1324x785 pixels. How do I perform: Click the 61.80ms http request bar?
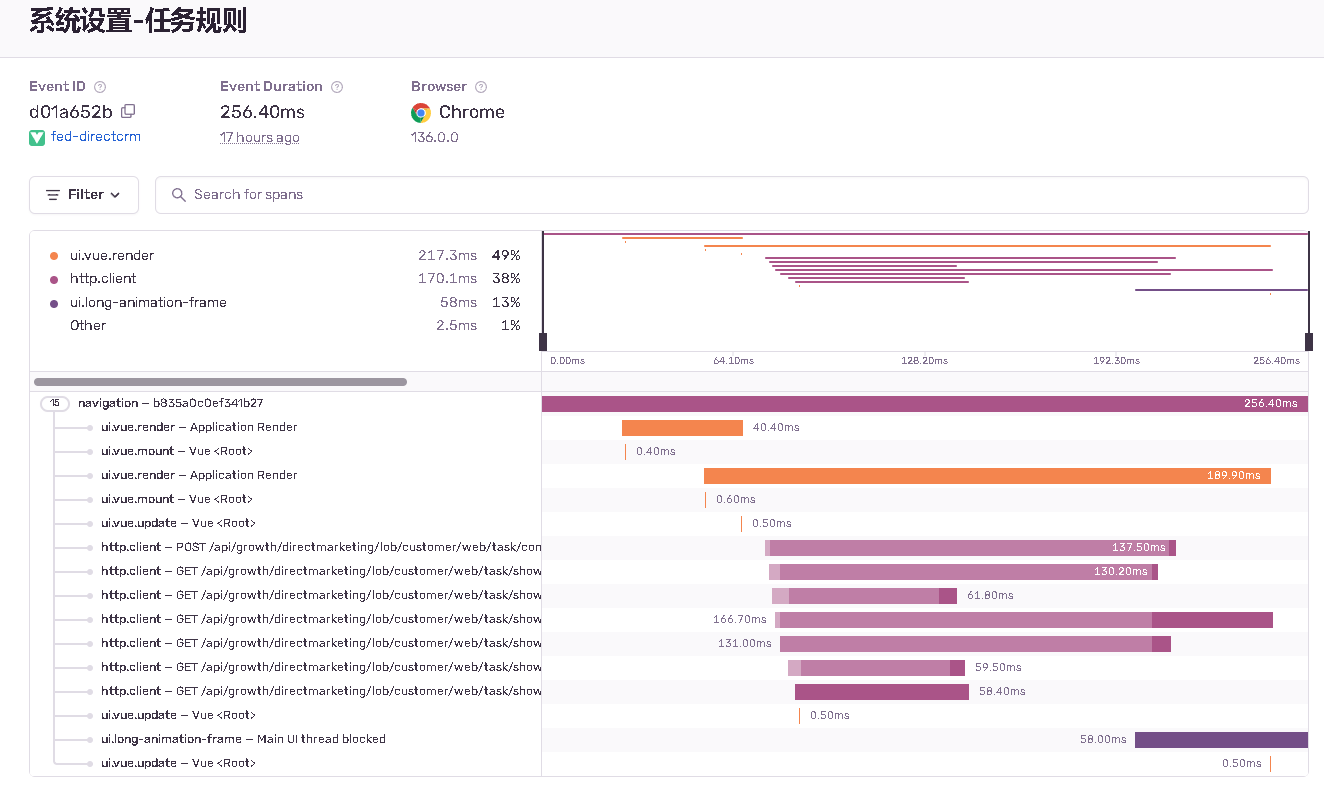click(x=864, y=596)
